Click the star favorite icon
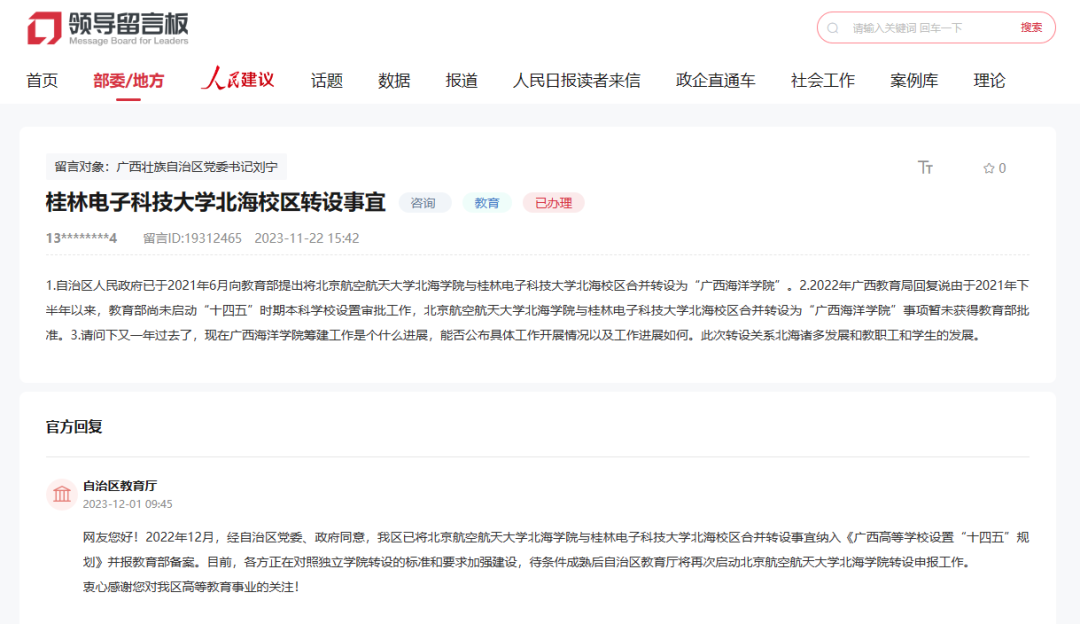This screenshot has width=1080, height=624. pos(988,168)
